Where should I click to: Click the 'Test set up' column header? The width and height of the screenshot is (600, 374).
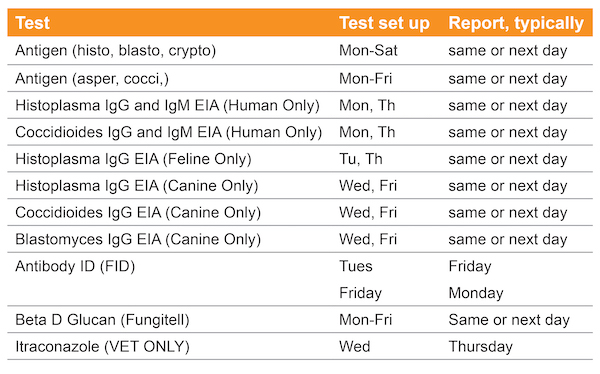384,23
